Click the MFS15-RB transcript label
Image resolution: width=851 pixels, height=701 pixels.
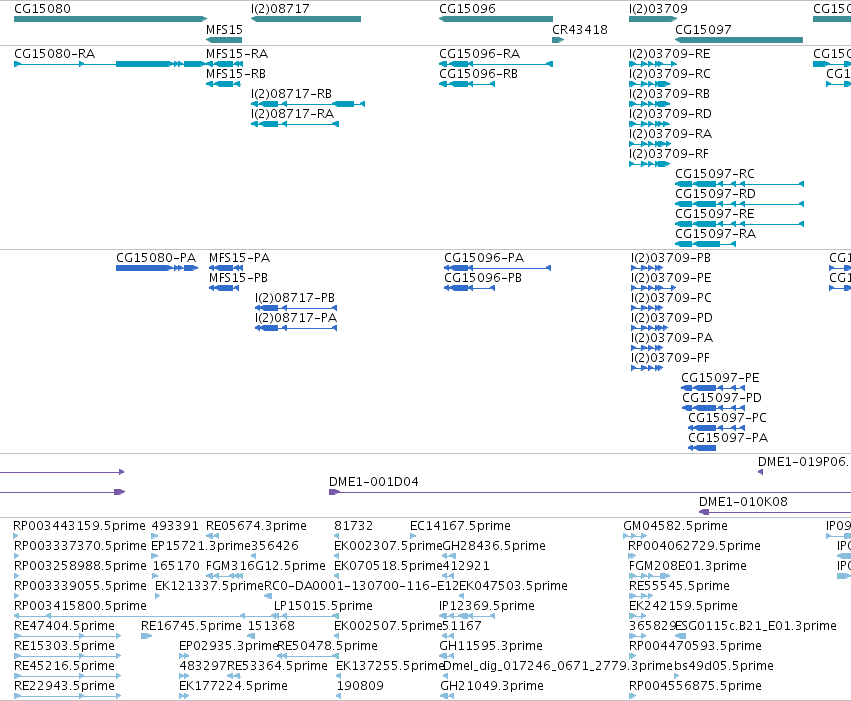pos(236,74)
